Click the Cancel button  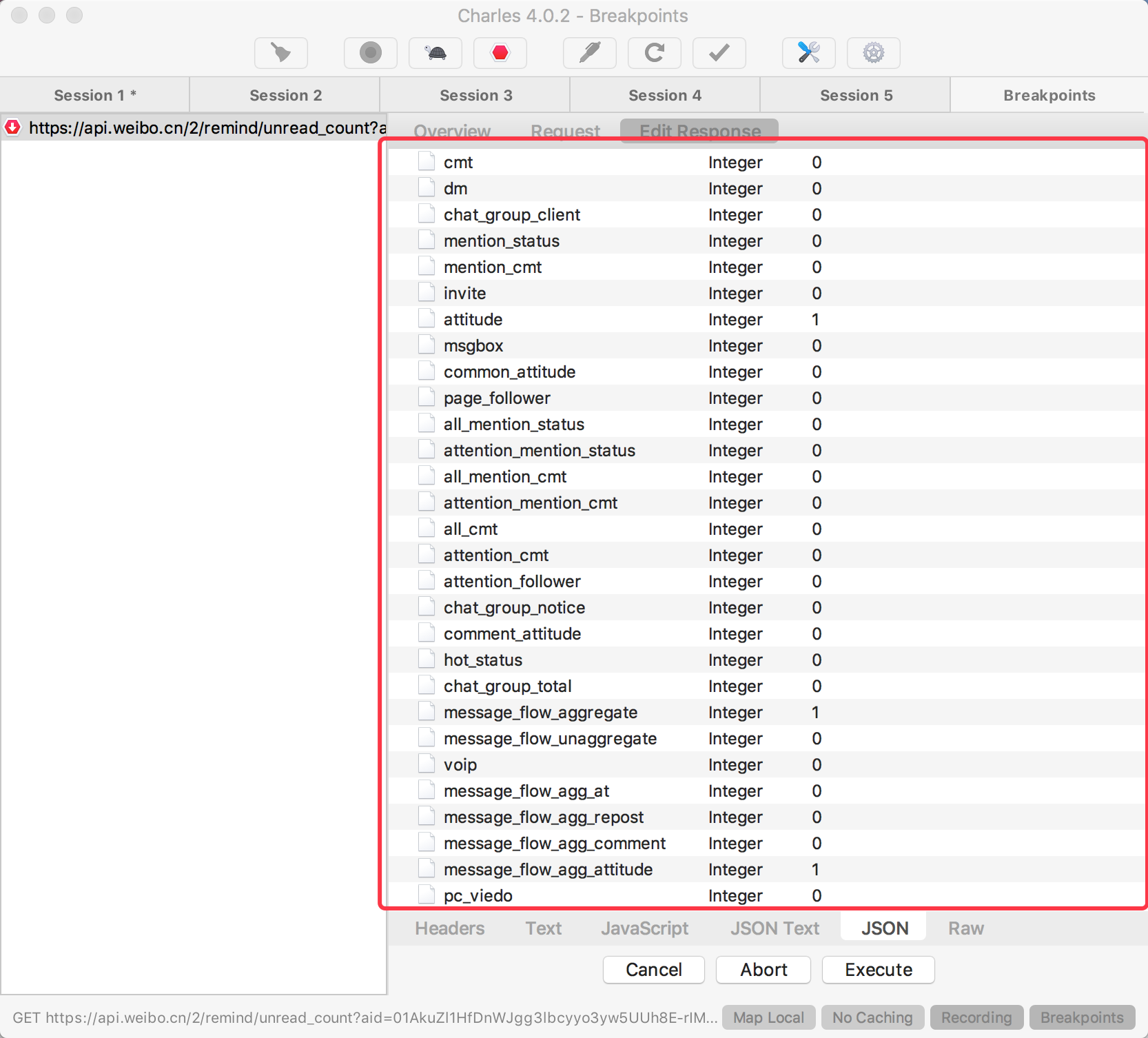tap(653, 970)
